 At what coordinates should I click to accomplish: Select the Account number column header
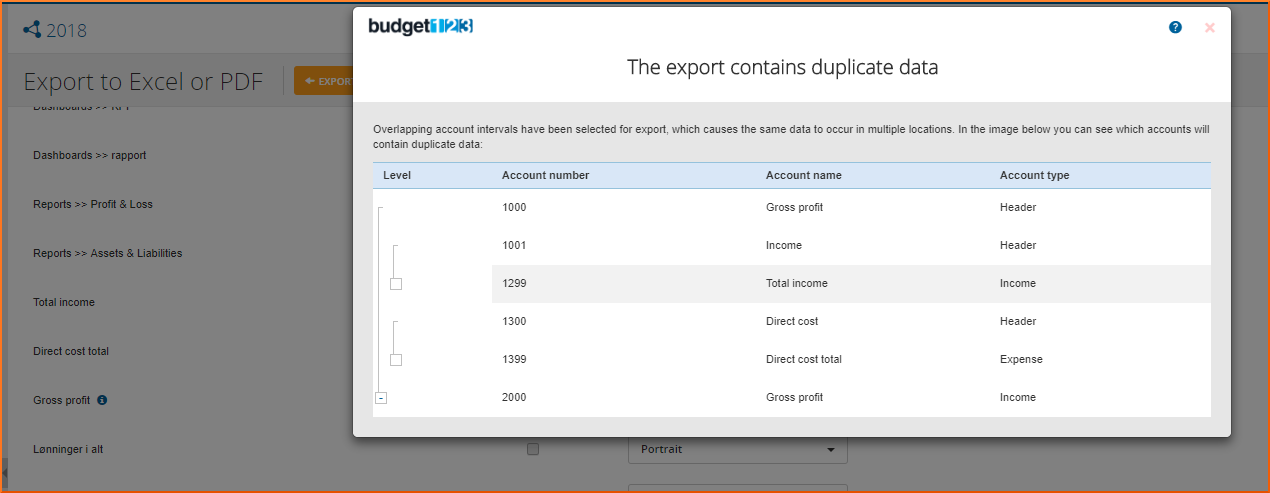pyautogui.click(x=545, y=175)
